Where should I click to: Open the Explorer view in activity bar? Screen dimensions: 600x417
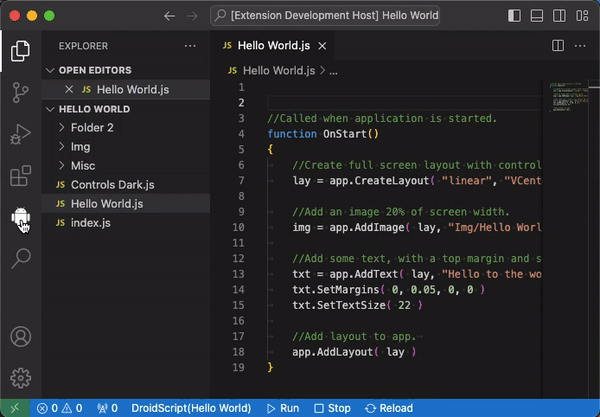[x=20, y=51]
